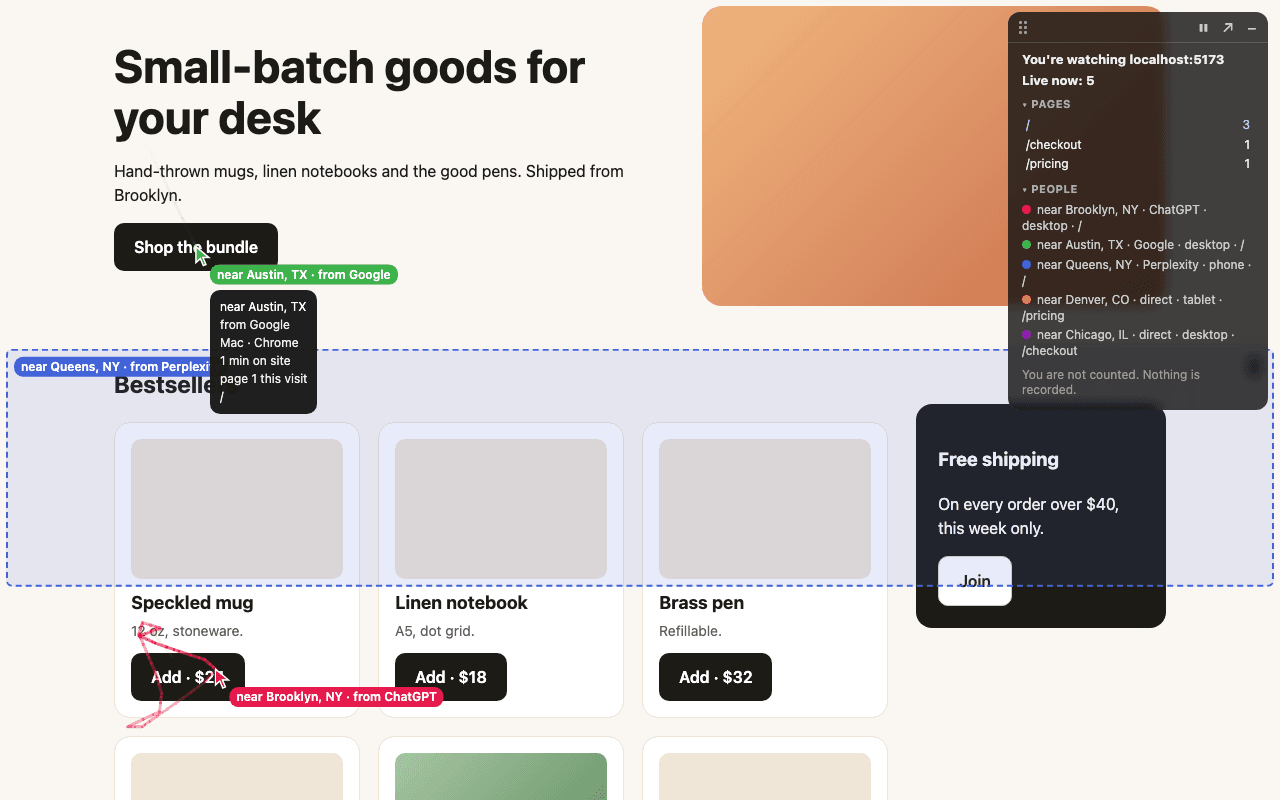Click the red dot beside Brooklyn visitor

[x=1026, y=210]
